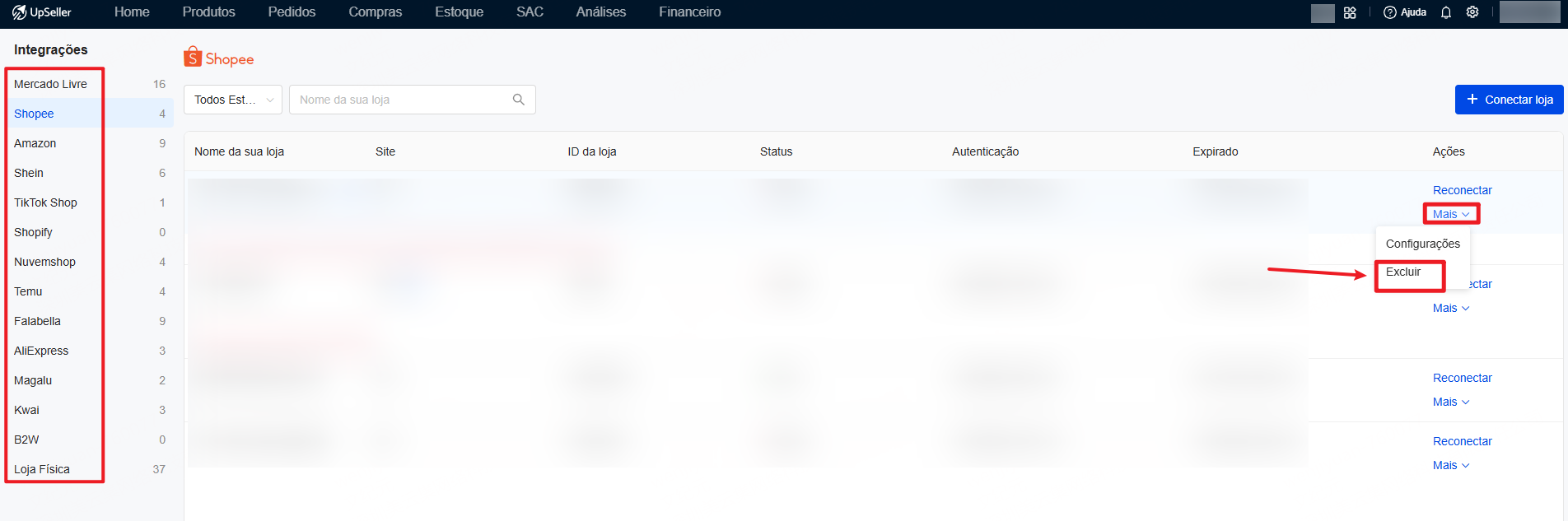Click the Expirado column header

1216,151
